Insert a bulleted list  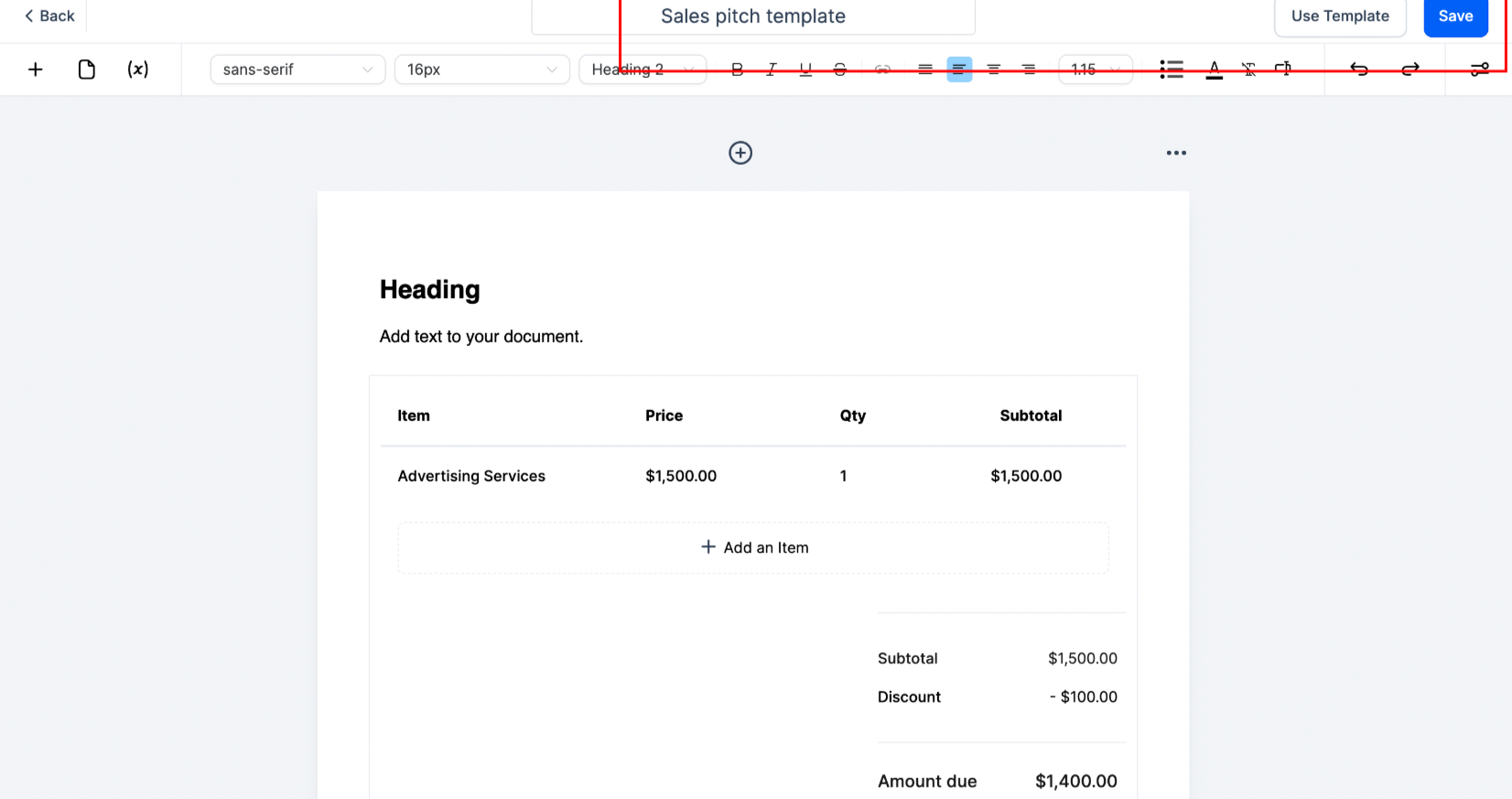coord(1172,70)
